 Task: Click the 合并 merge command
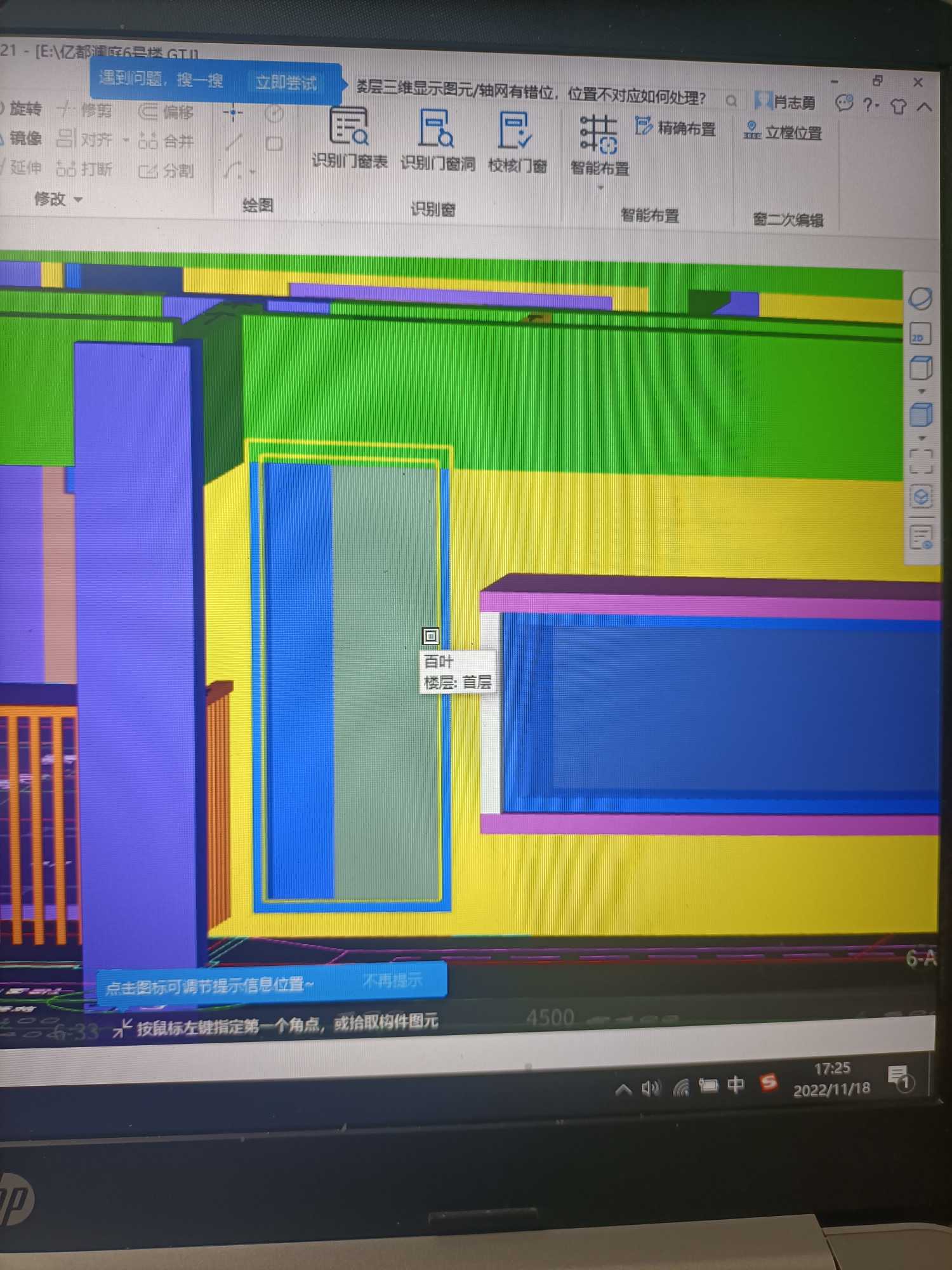click(x=166, y=141)
